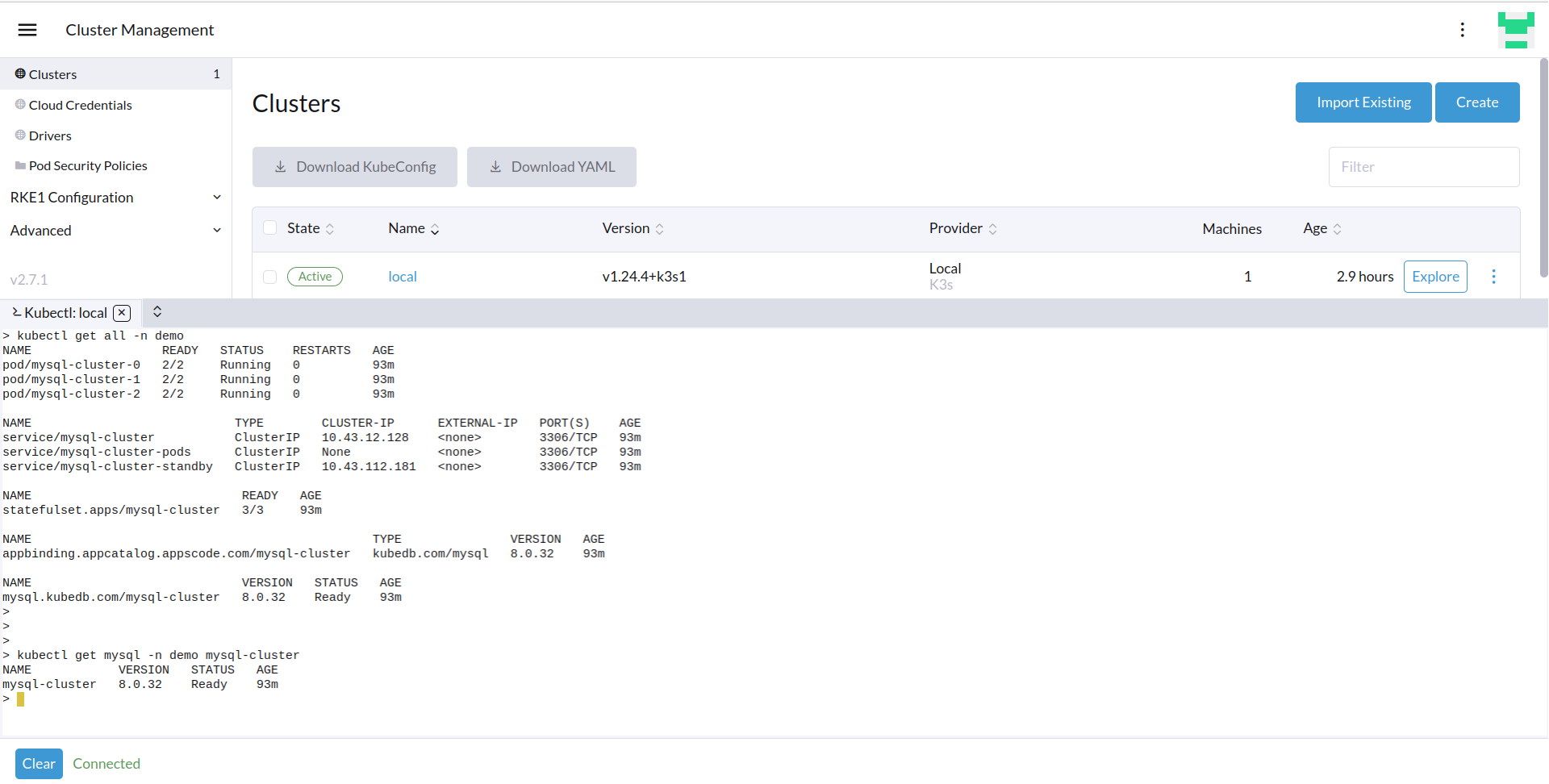Expand the RKE1 Configuration section
1549x784 pixels.
pos(115,198)
